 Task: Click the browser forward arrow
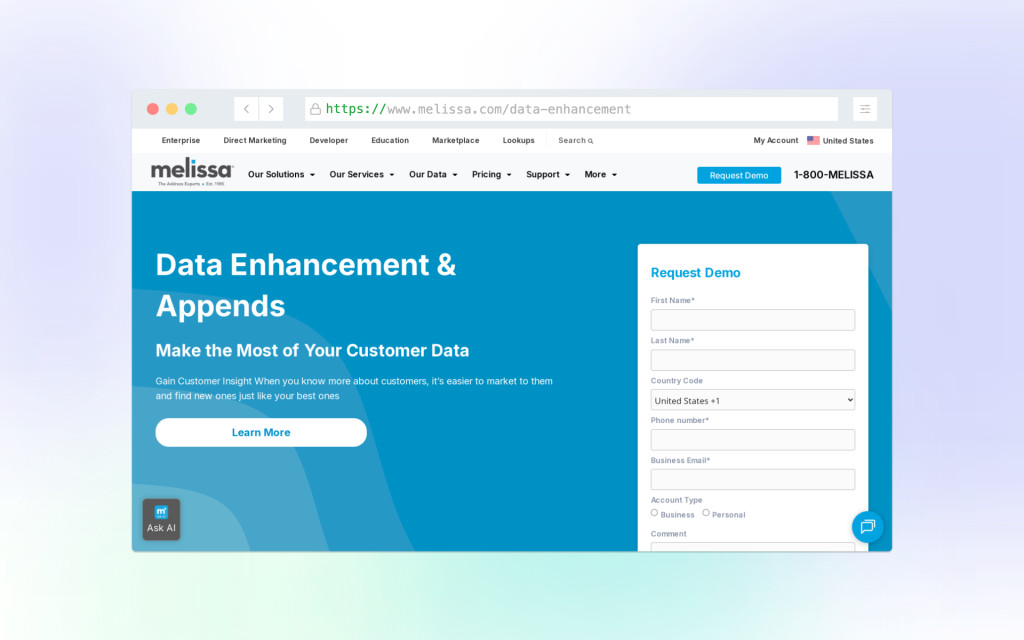point(271,109)
